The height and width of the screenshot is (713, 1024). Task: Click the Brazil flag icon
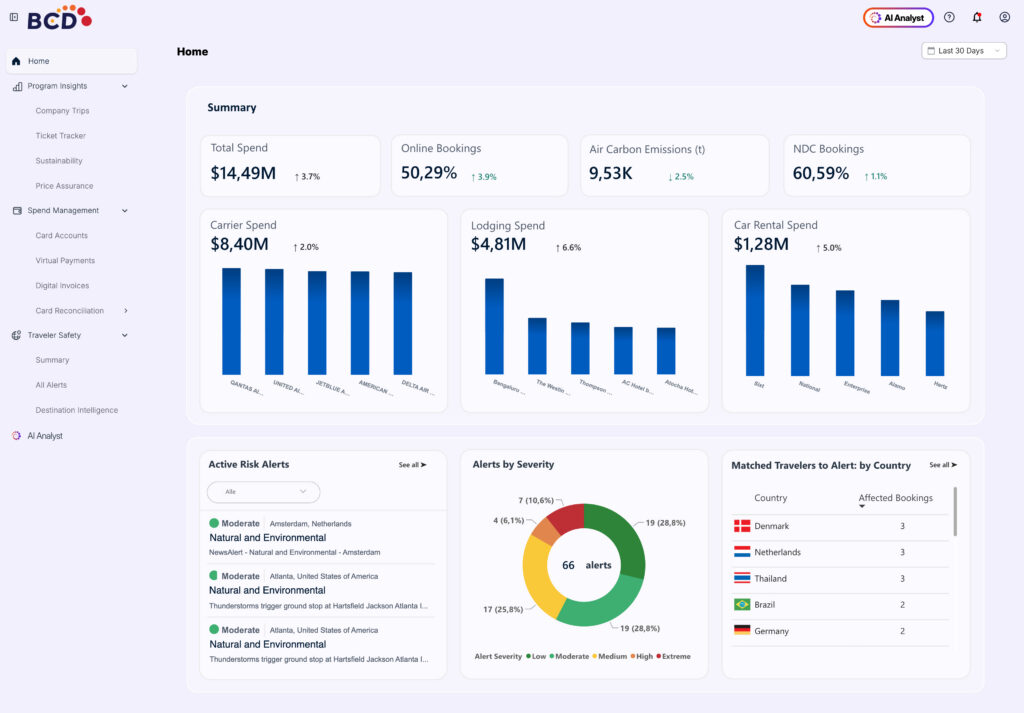[742, 605]
